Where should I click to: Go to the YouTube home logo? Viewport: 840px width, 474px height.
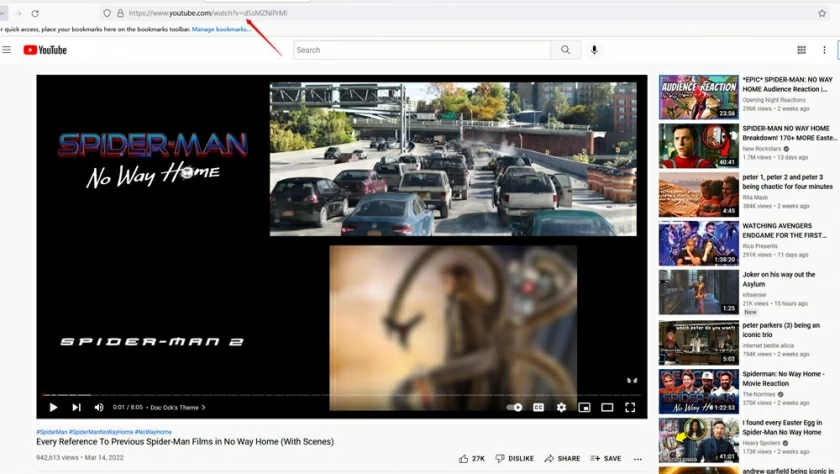45,50
